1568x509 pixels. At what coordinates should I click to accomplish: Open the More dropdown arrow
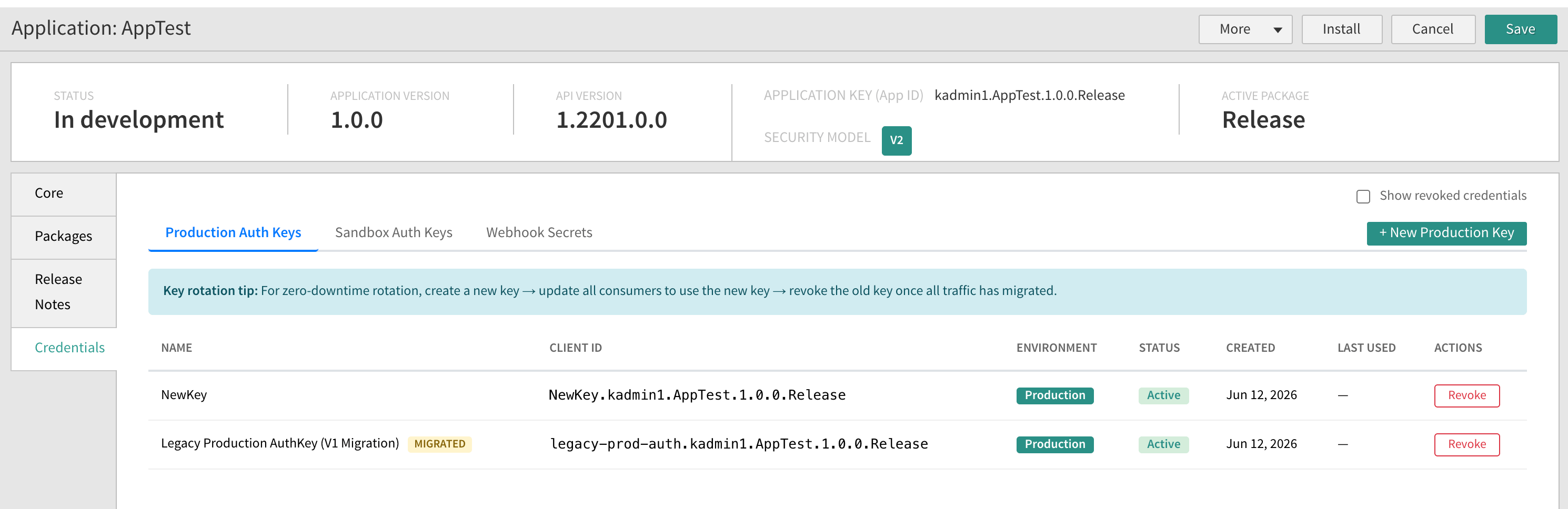(x=1278, y=30)
